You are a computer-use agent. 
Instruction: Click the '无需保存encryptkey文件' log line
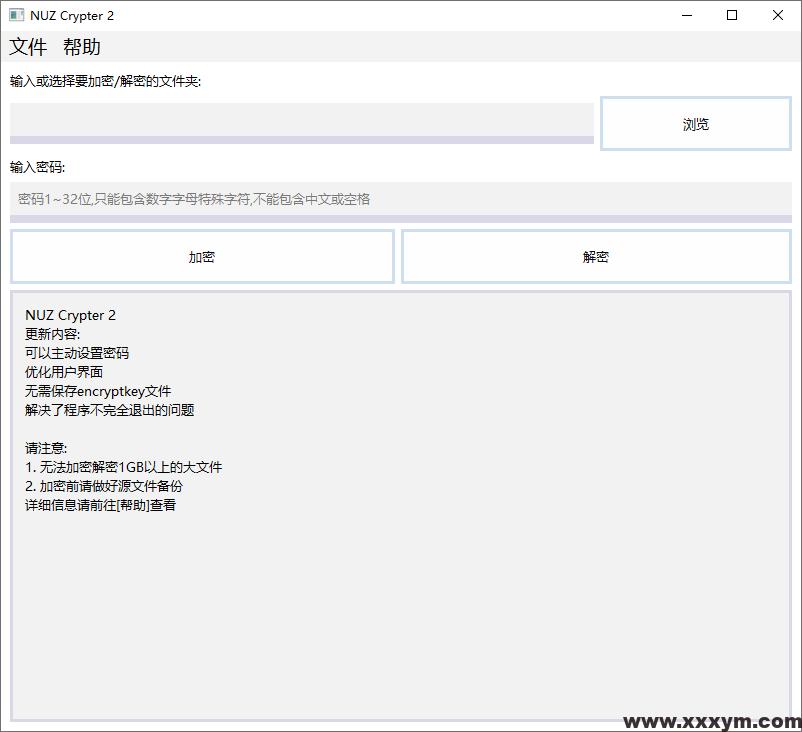click(98, 391)
